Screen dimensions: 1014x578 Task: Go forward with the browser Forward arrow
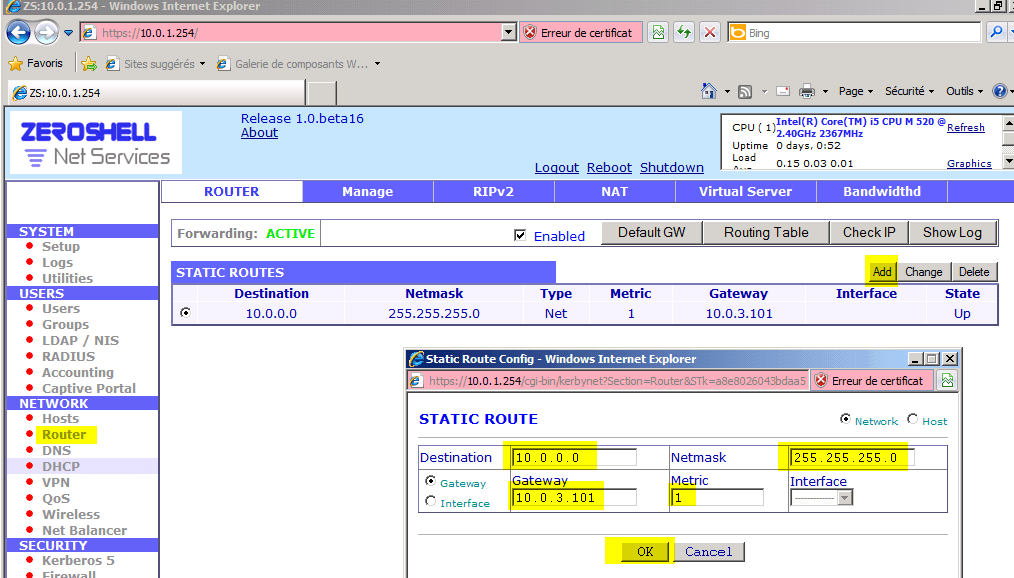[46, 32]
